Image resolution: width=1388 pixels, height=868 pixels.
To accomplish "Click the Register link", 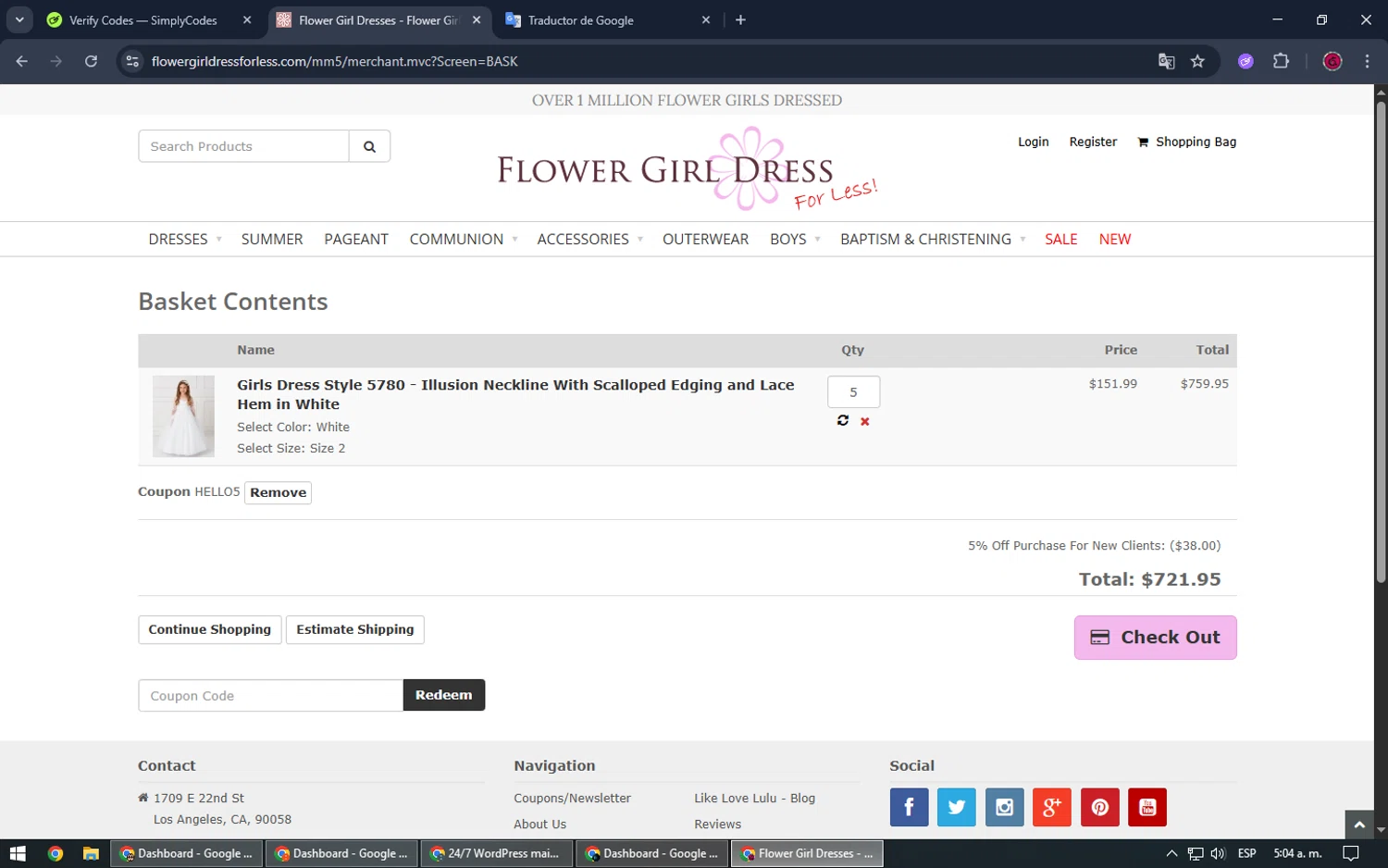I will [x=1093, y=142].
